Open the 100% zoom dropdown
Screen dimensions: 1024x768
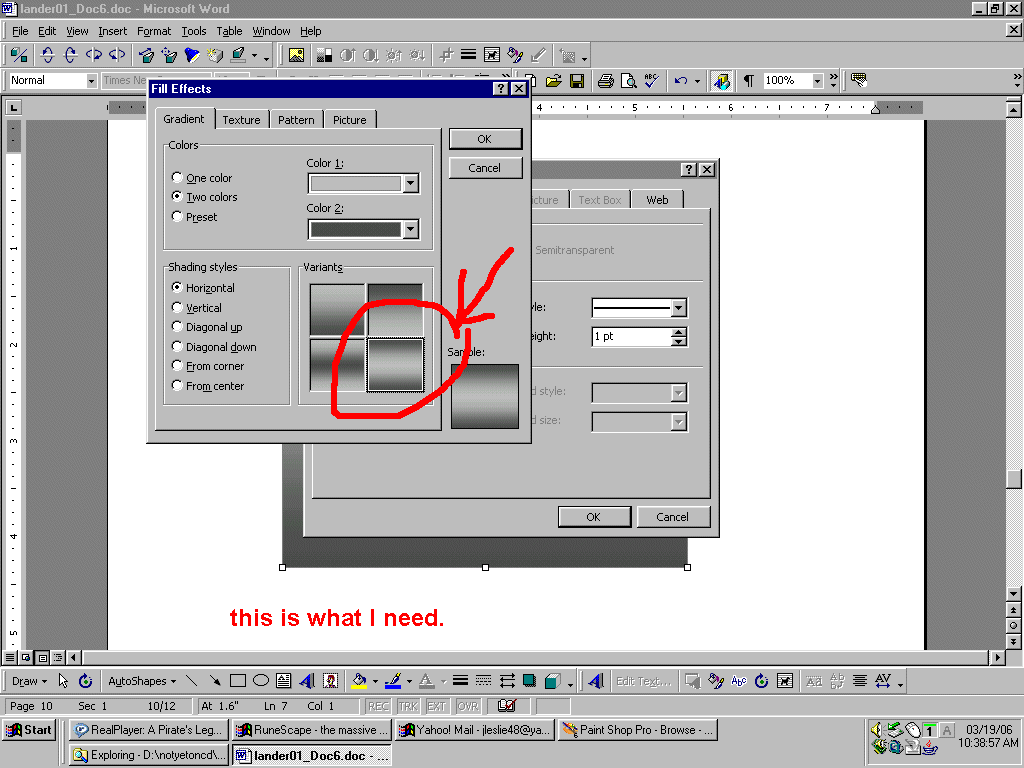[818, 81]
